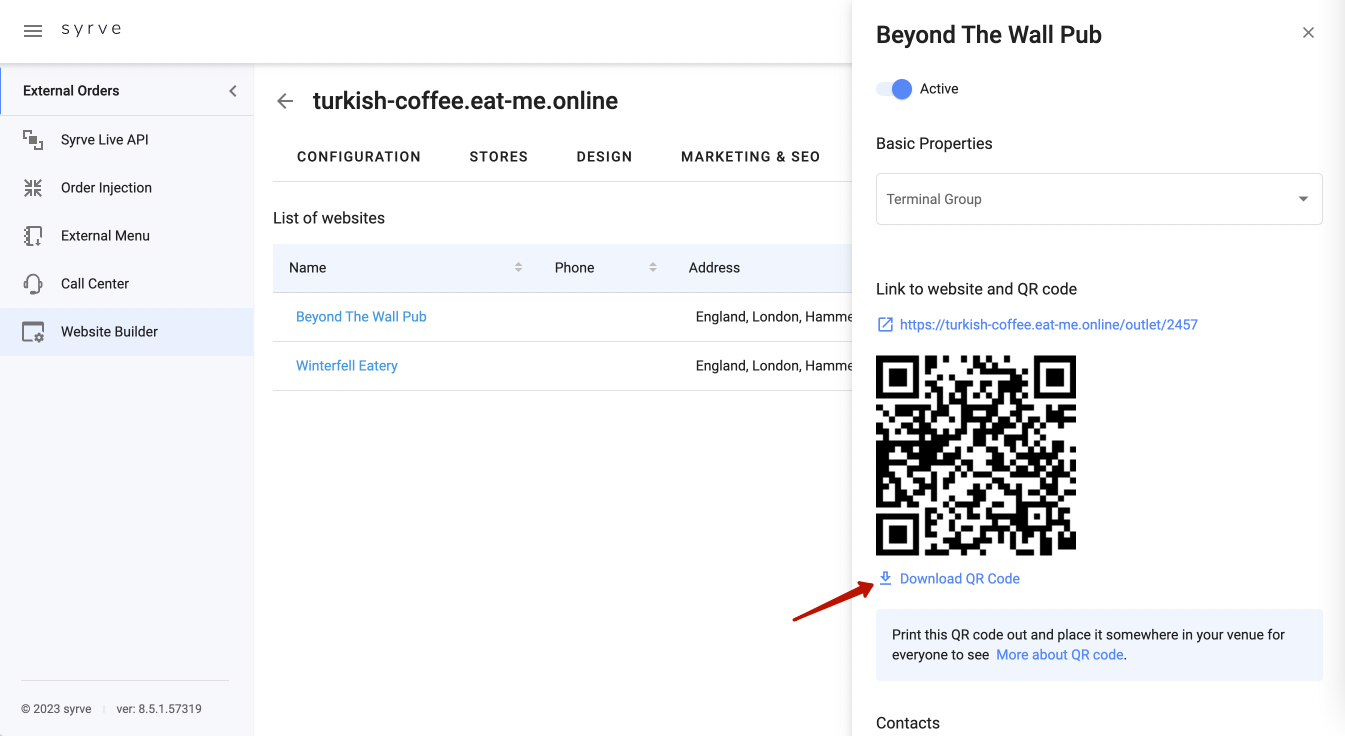The width and height of the screenshot is (1345, 736).
Task: Click the External Menu icon
Action: tap(33, 236)
